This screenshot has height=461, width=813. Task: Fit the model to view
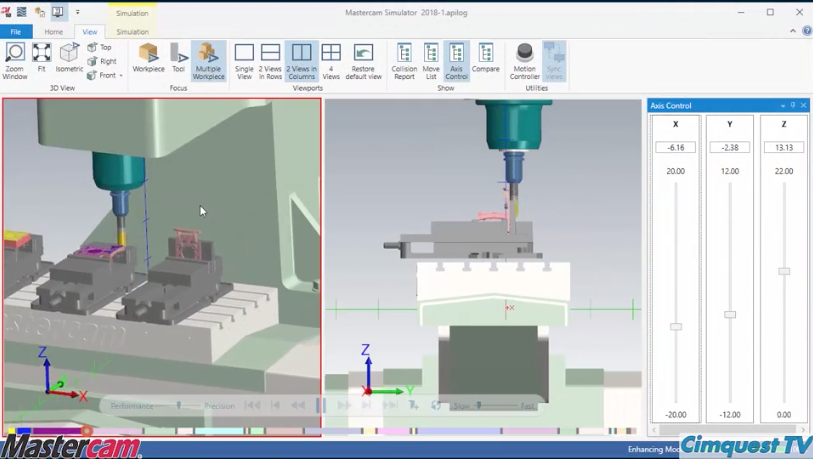click(x=41, y=58)
